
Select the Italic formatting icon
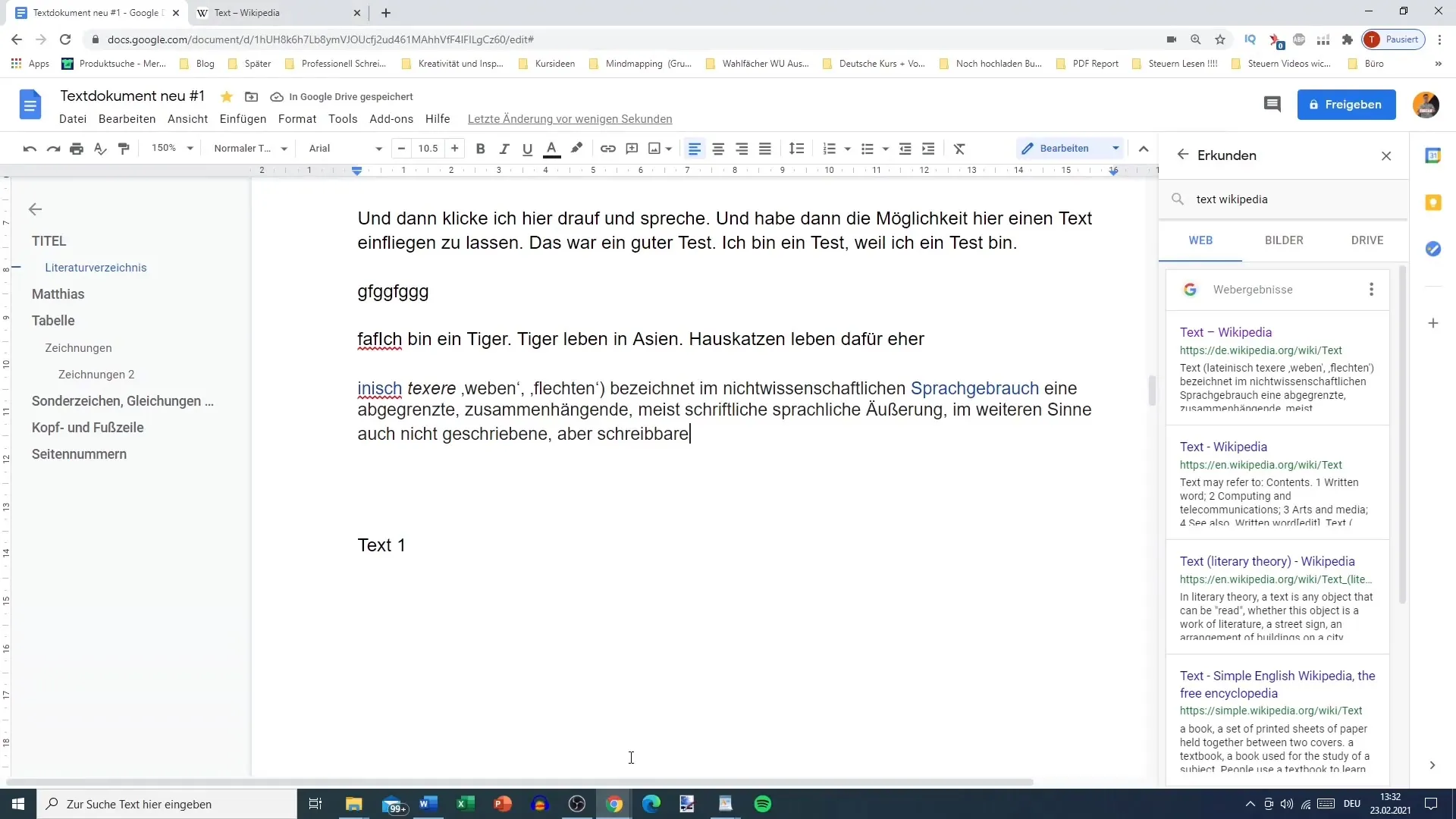[503, 148]
